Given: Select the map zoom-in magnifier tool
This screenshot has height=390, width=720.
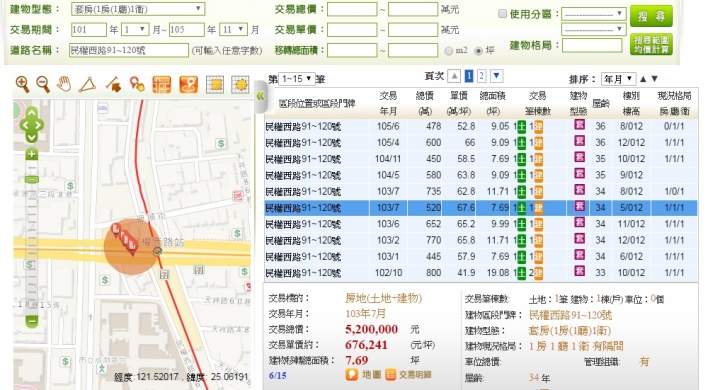Looking at the screenshot, I should 22,85.
